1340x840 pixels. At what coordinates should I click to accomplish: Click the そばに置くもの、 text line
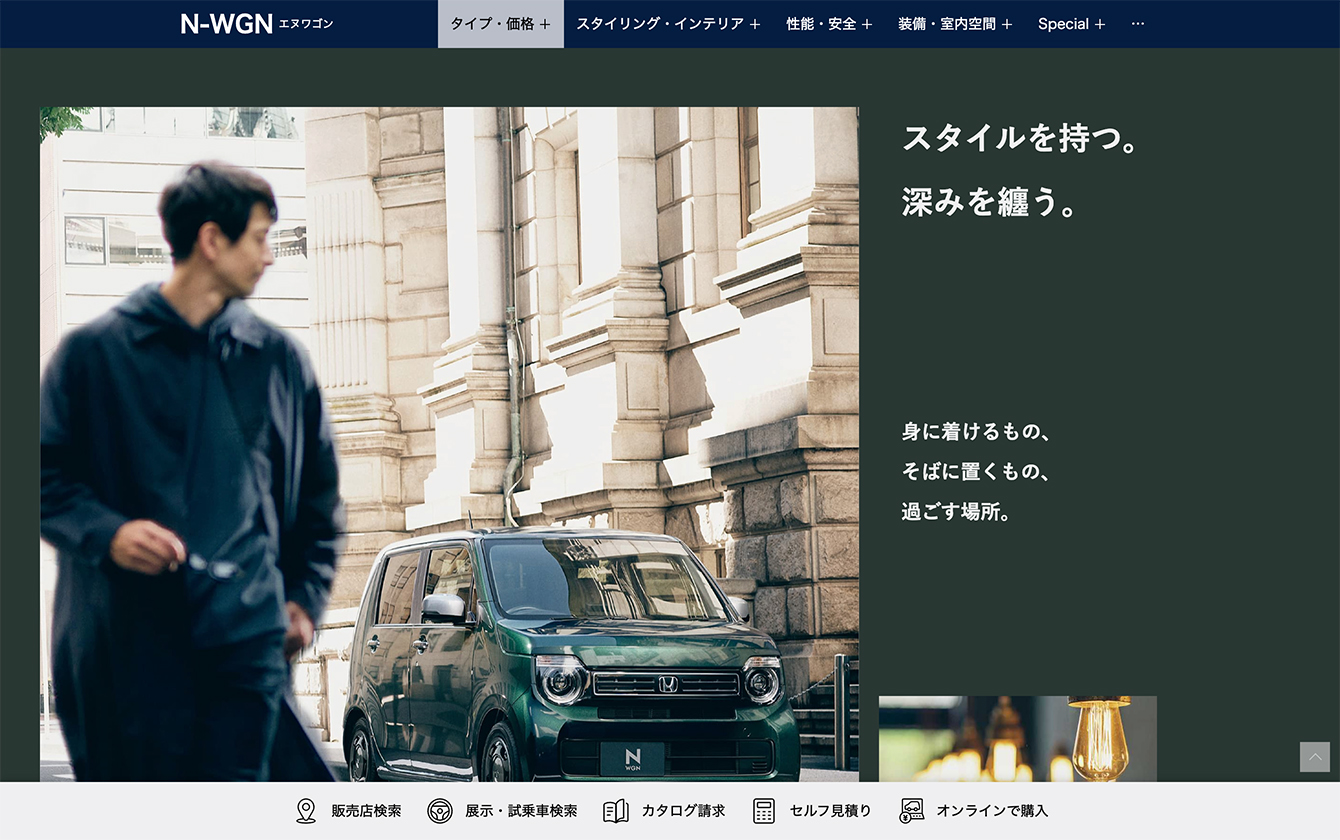point(976,472)
